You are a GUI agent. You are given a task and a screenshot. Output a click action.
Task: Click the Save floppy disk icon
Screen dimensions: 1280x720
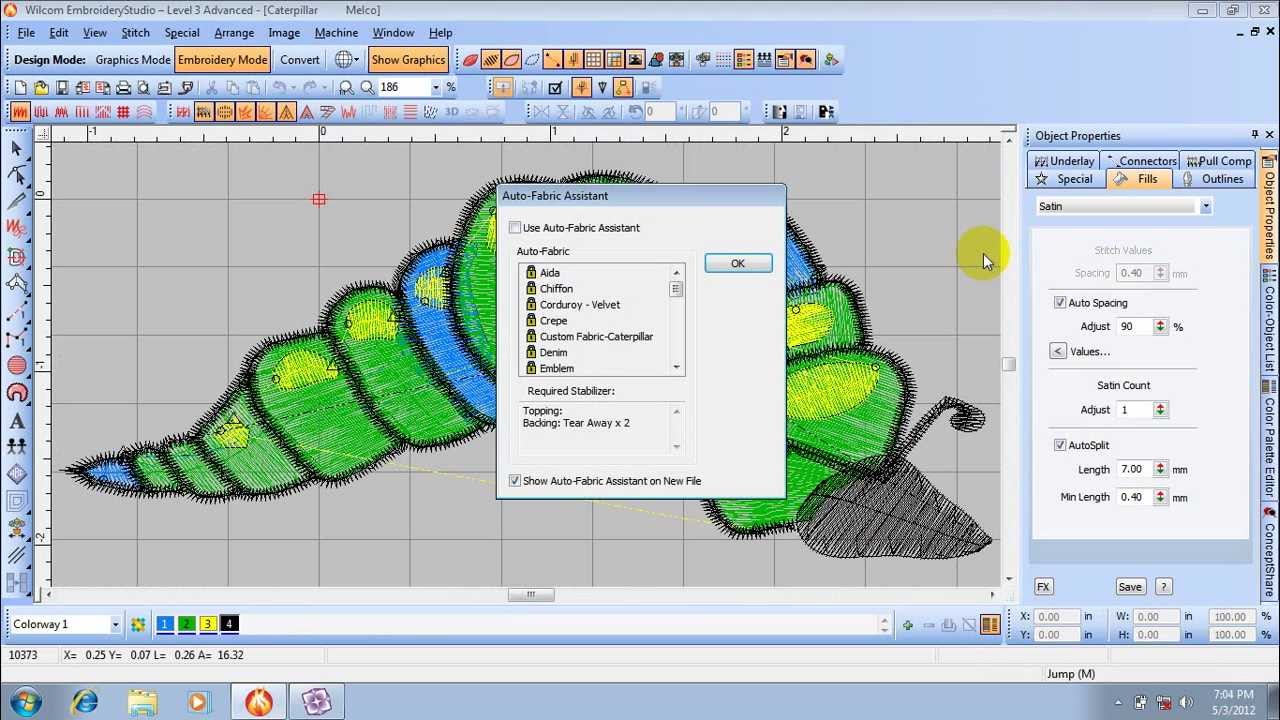62,87
